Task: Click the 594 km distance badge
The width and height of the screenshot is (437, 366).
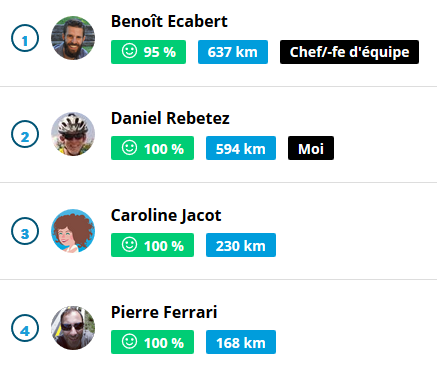Action: click(241, 148)
